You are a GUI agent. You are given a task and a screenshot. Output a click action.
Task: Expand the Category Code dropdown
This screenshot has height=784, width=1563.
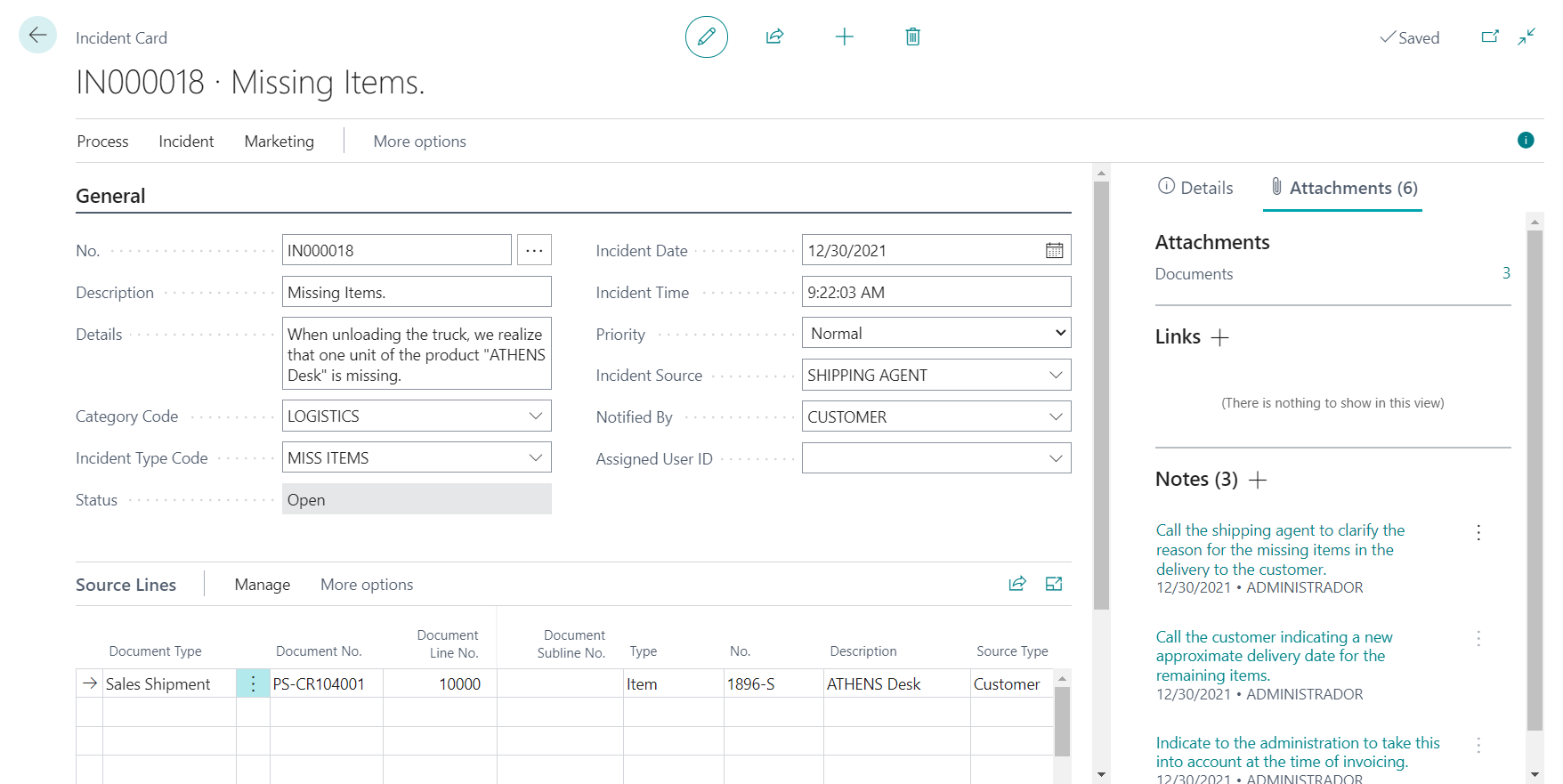pos(535,416)
